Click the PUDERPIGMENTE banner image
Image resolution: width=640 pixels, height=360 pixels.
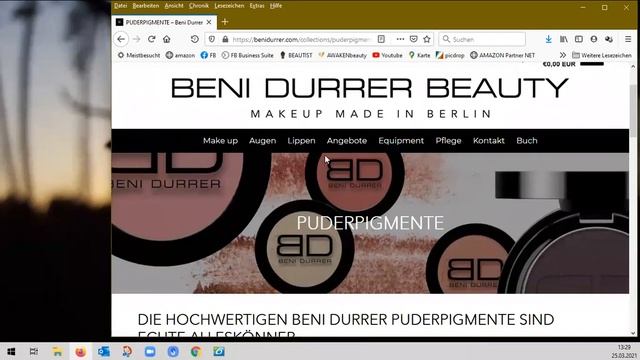(370, 223)
